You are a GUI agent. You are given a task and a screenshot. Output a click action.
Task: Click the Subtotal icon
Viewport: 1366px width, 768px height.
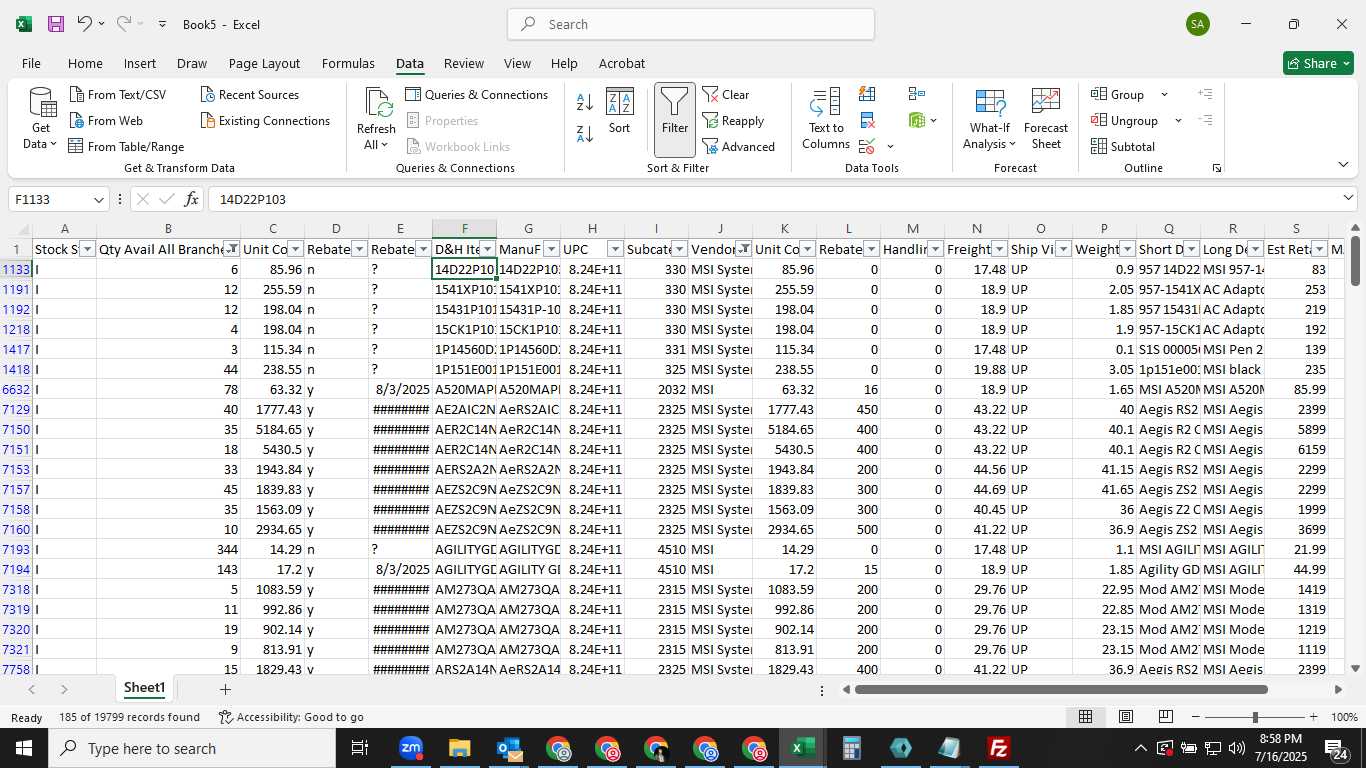1099,147
